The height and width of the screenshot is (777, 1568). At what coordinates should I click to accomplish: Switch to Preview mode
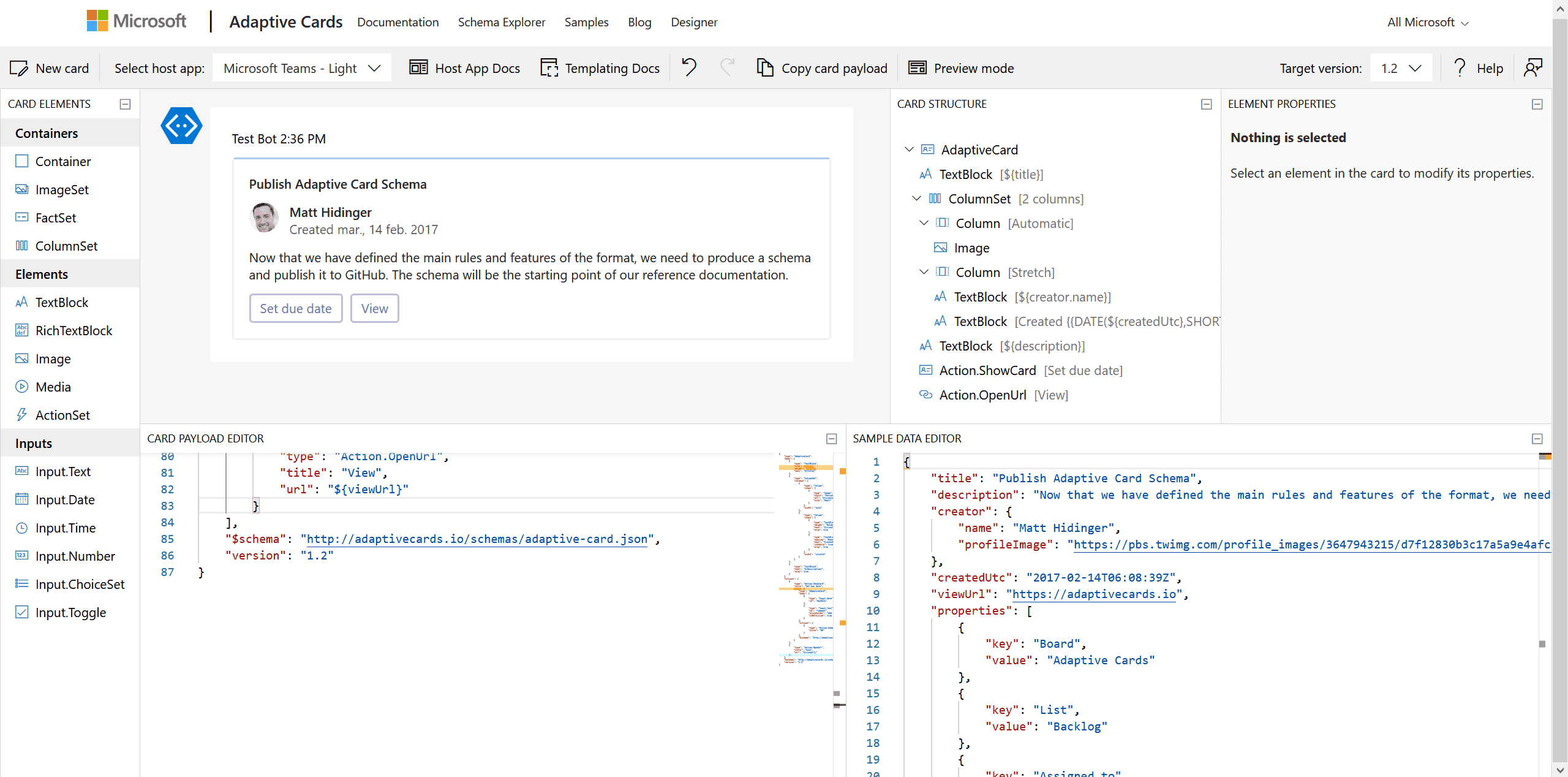[x=961, y=68]
